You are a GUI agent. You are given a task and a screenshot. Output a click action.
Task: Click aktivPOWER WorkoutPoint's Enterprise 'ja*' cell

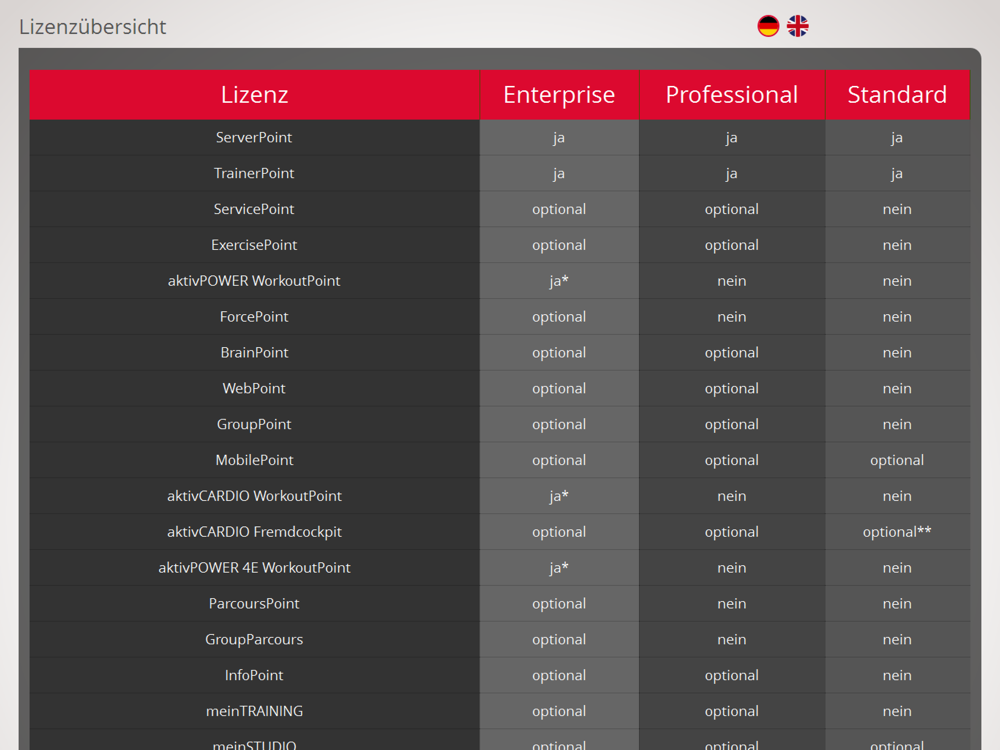click(x=559, y=281)
